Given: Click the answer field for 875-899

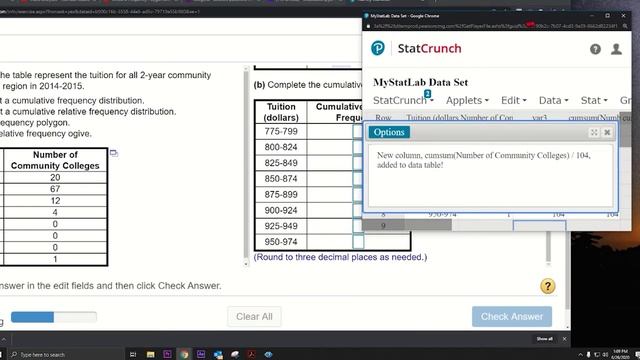Looking at the screenshot, I should tap(358, 194).
